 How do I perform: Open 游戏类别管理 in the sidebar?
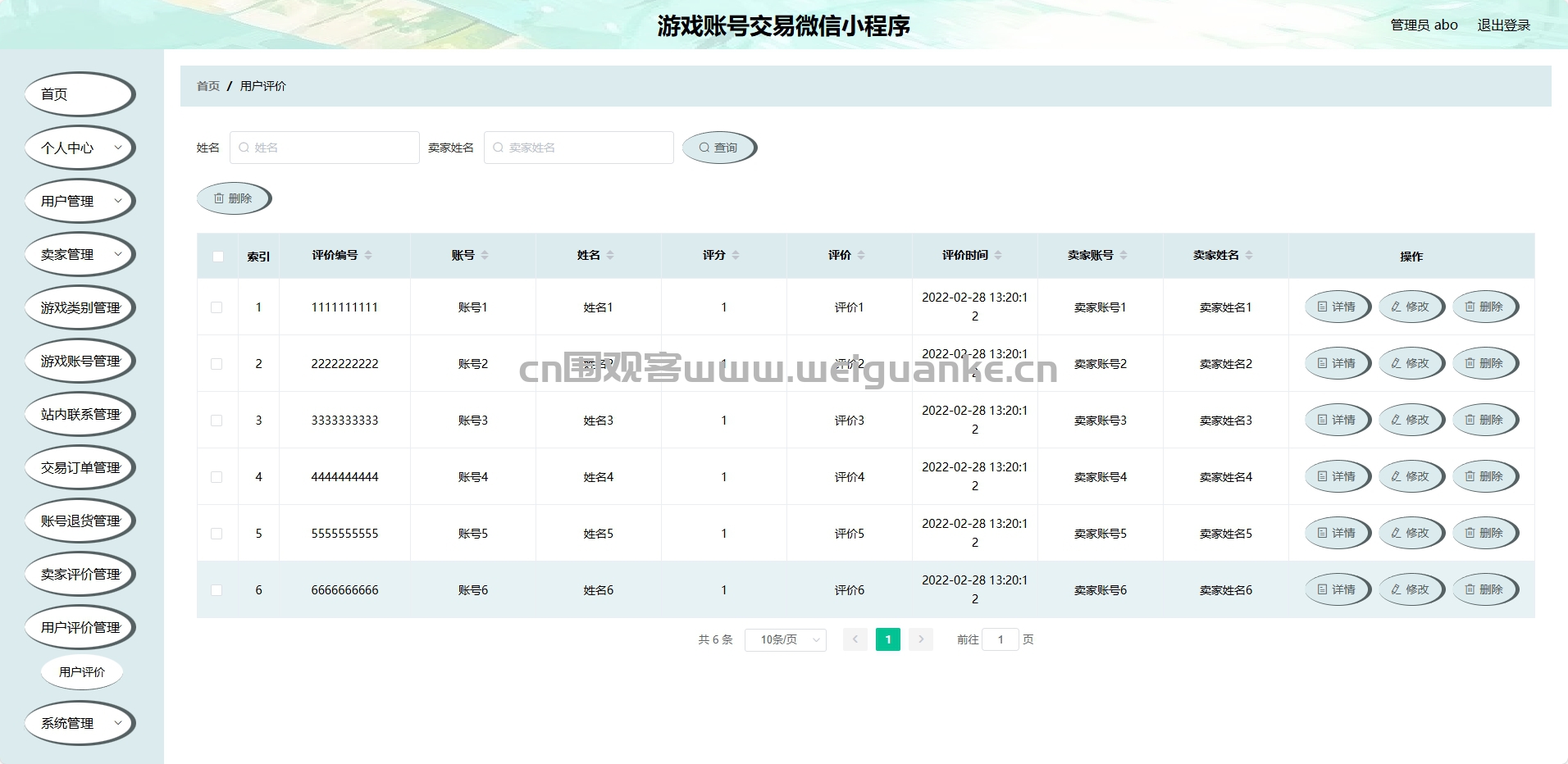click(x=80, y=307)
